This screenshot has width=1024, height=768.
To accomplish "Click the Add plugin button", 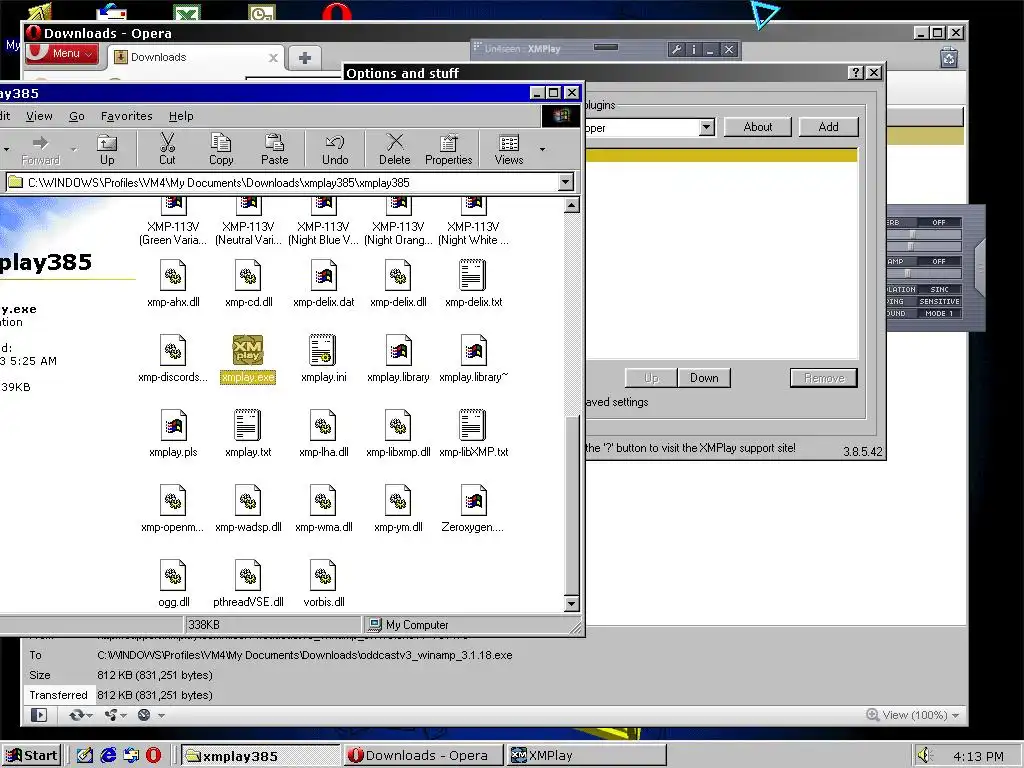I will (x=828, y=127).
